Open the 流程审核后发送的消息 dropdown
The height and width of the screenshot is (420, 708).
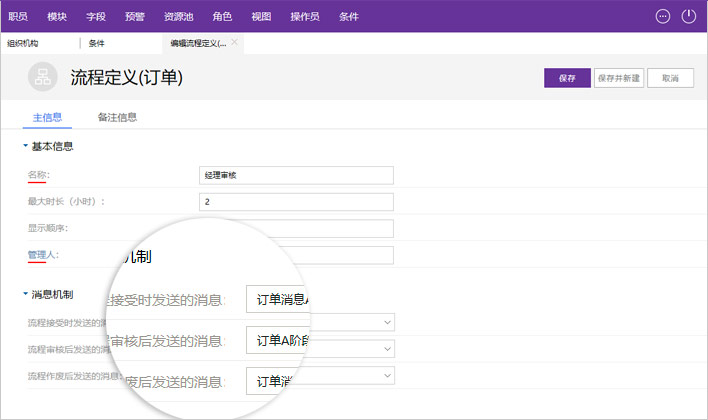pos(387,349)
